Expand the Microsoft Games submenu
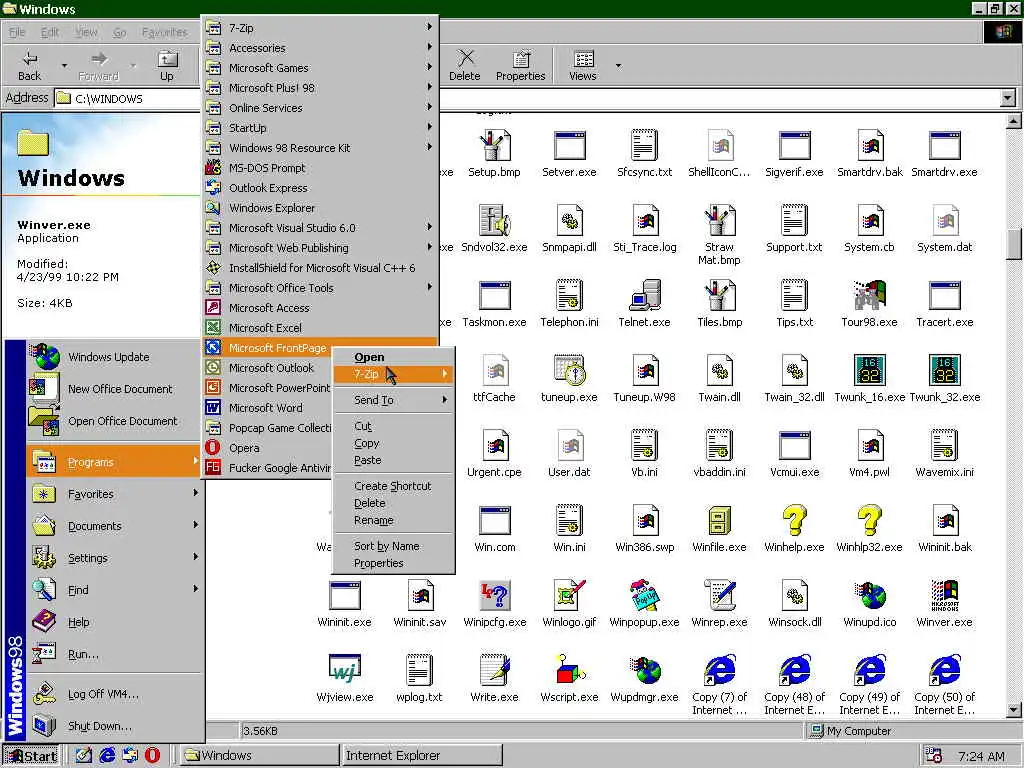The height and width of the screenshot is (768, 1024). coord(319,68)
